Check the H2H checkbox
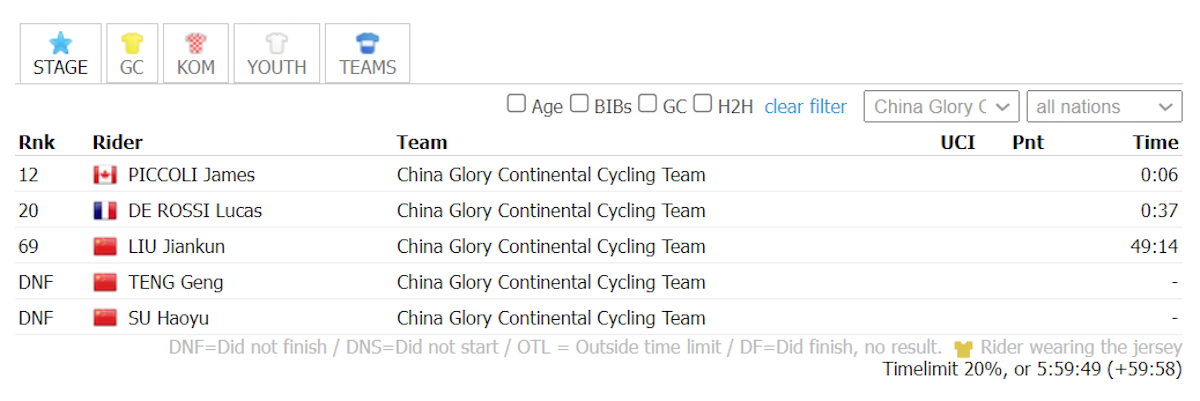Image resolution: width=1200 pixels, height=401 pixels. pos(703,103)
